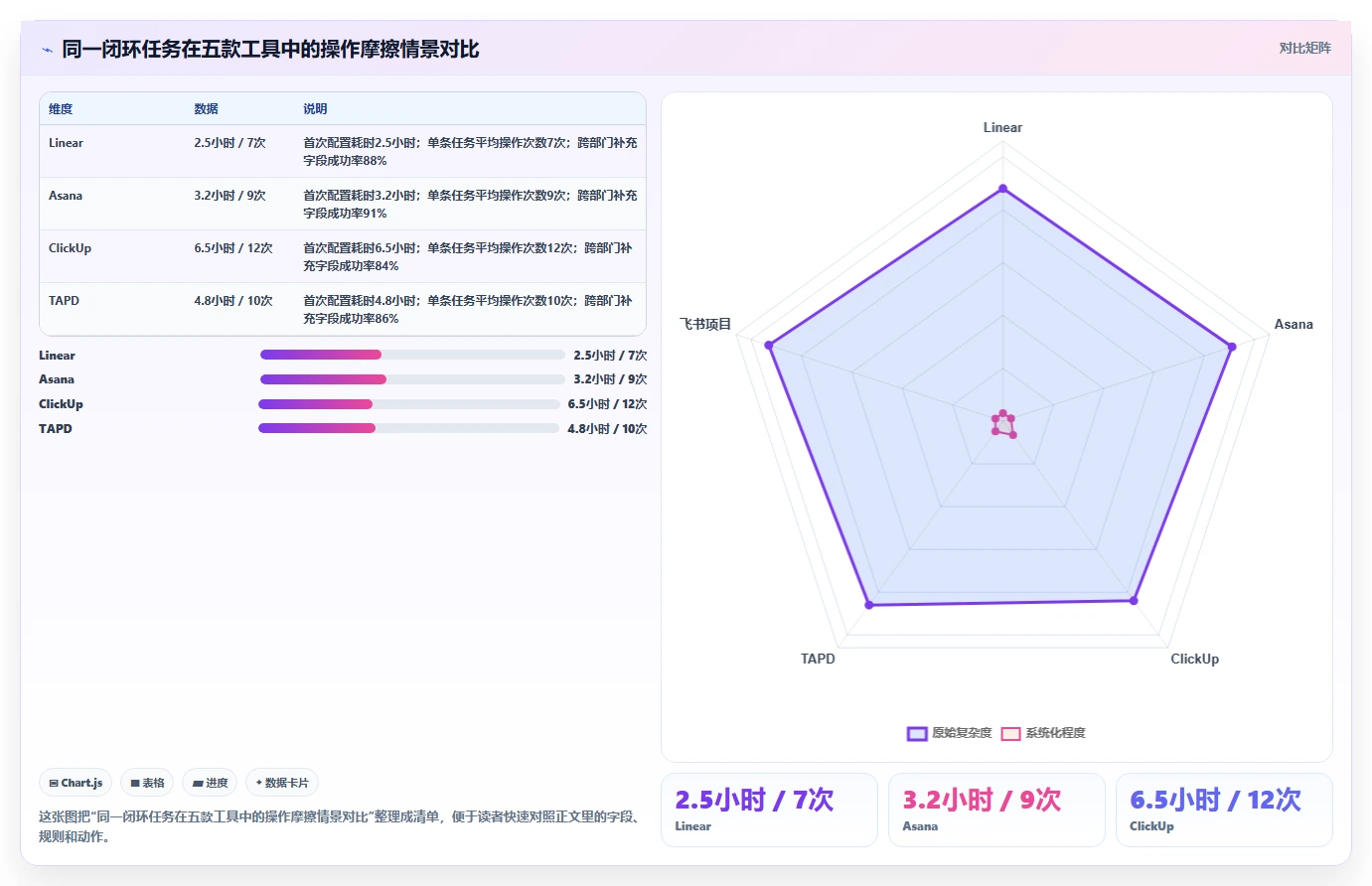Click the Asana axis label on radar chart
The image size is (1372, 886).
click(x=1294, y=324)
